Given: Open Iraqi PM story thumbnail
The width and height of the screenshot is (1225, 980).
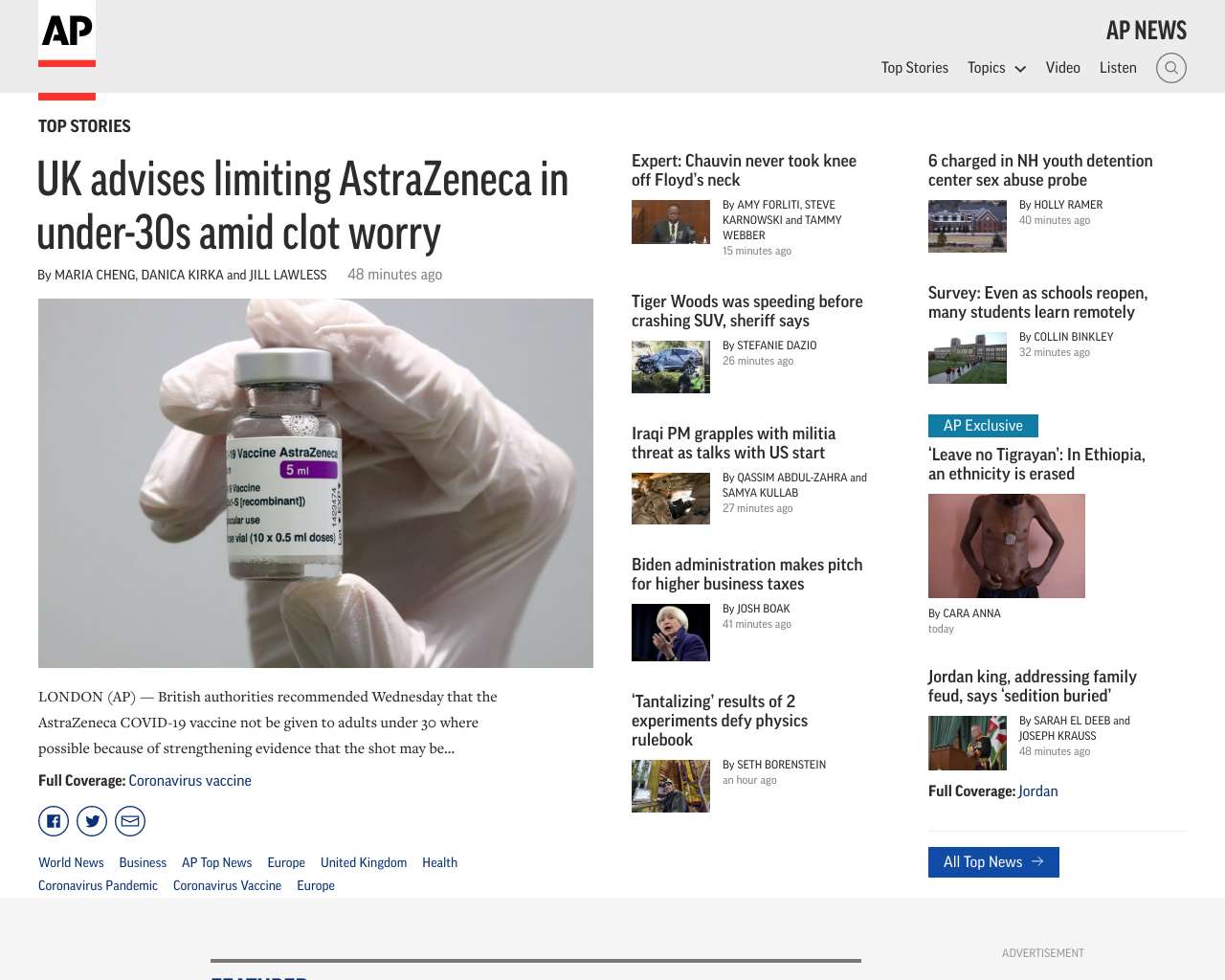Looking at the screenshot, I should [671, 499].
